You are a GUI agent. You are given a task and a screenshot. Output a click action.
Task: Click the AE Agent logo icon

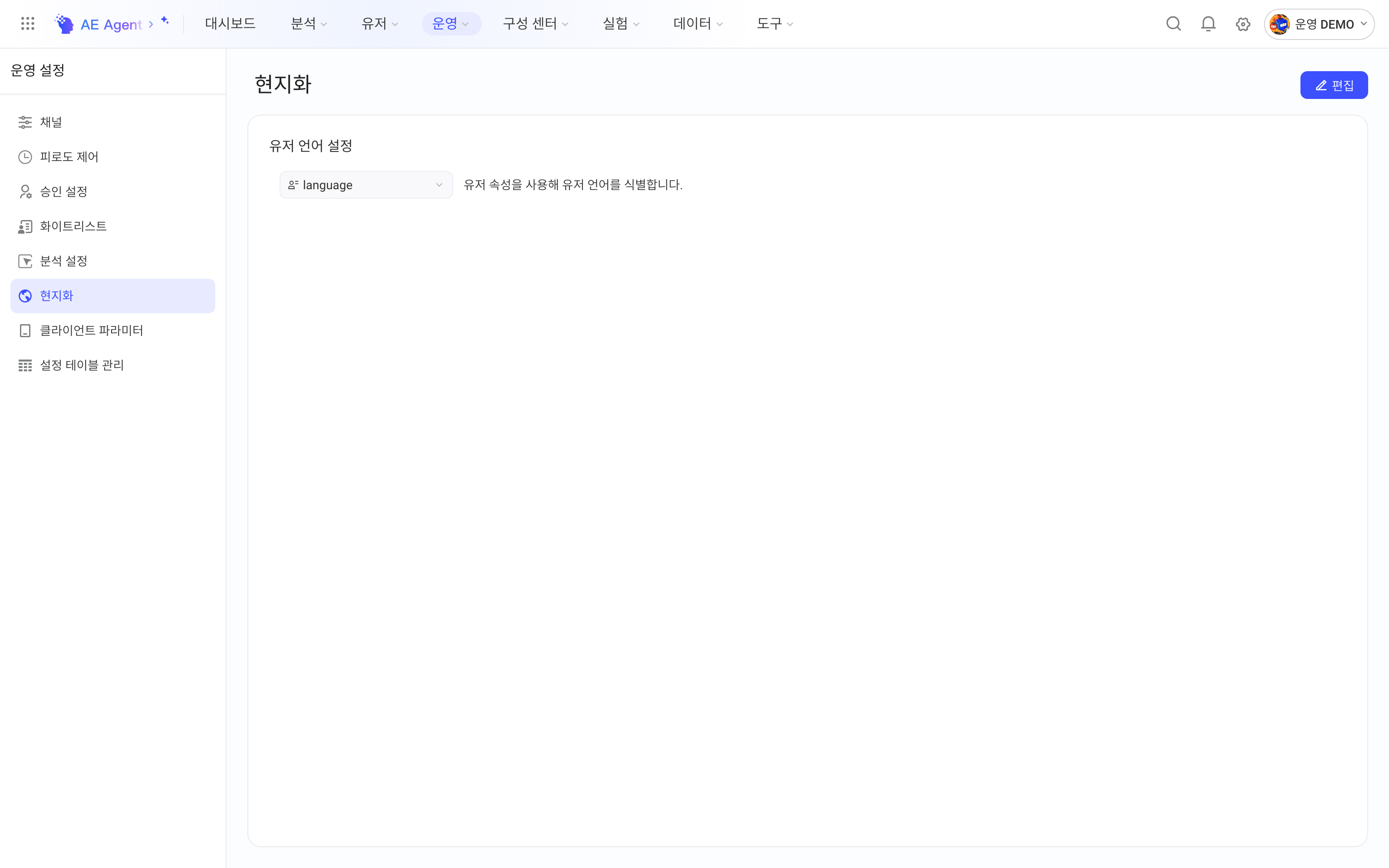pos(64,23)
